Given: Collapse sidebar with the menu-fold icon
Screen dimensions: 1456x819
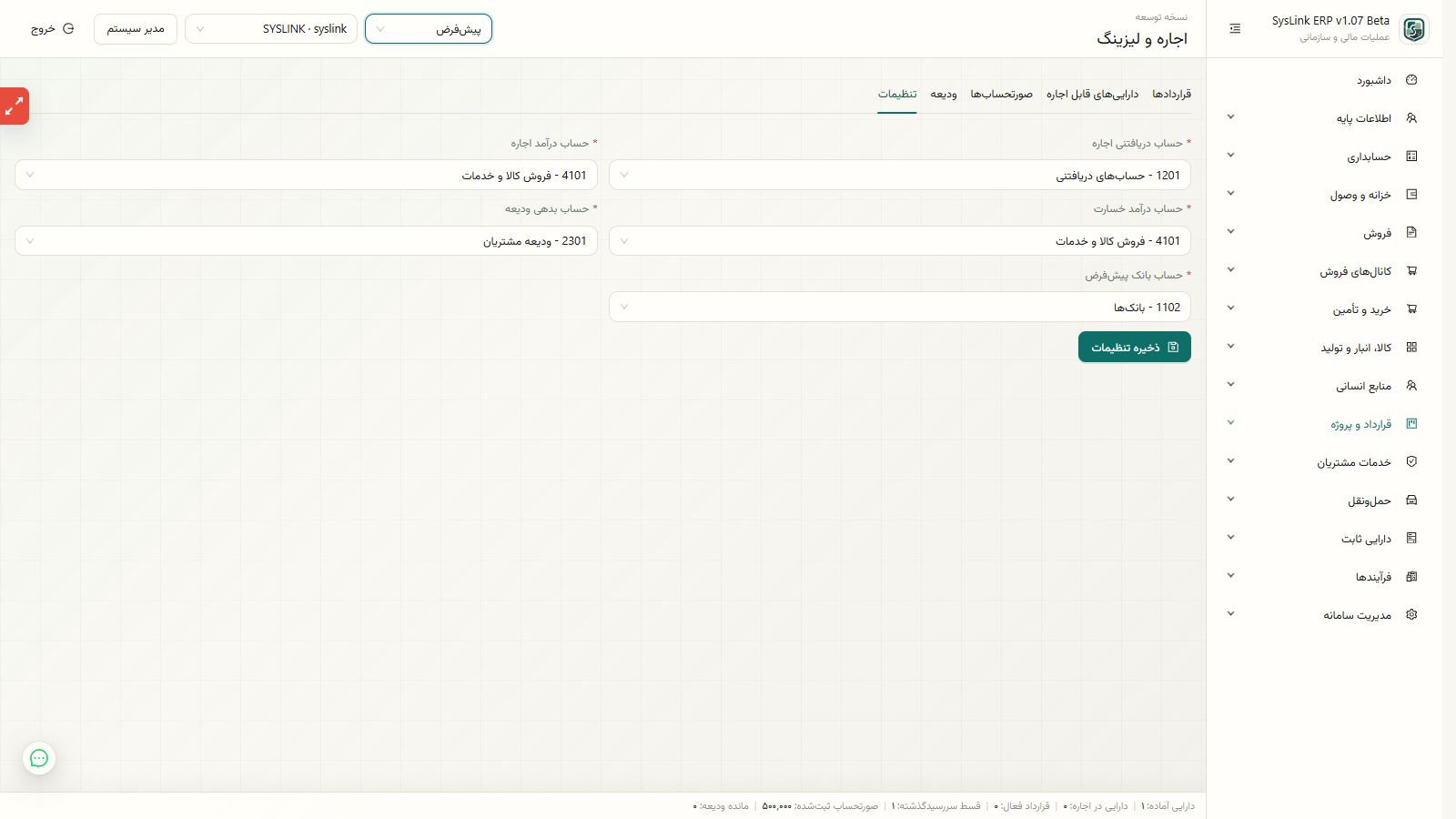Looking at the screenshot, I should 1235,29.
